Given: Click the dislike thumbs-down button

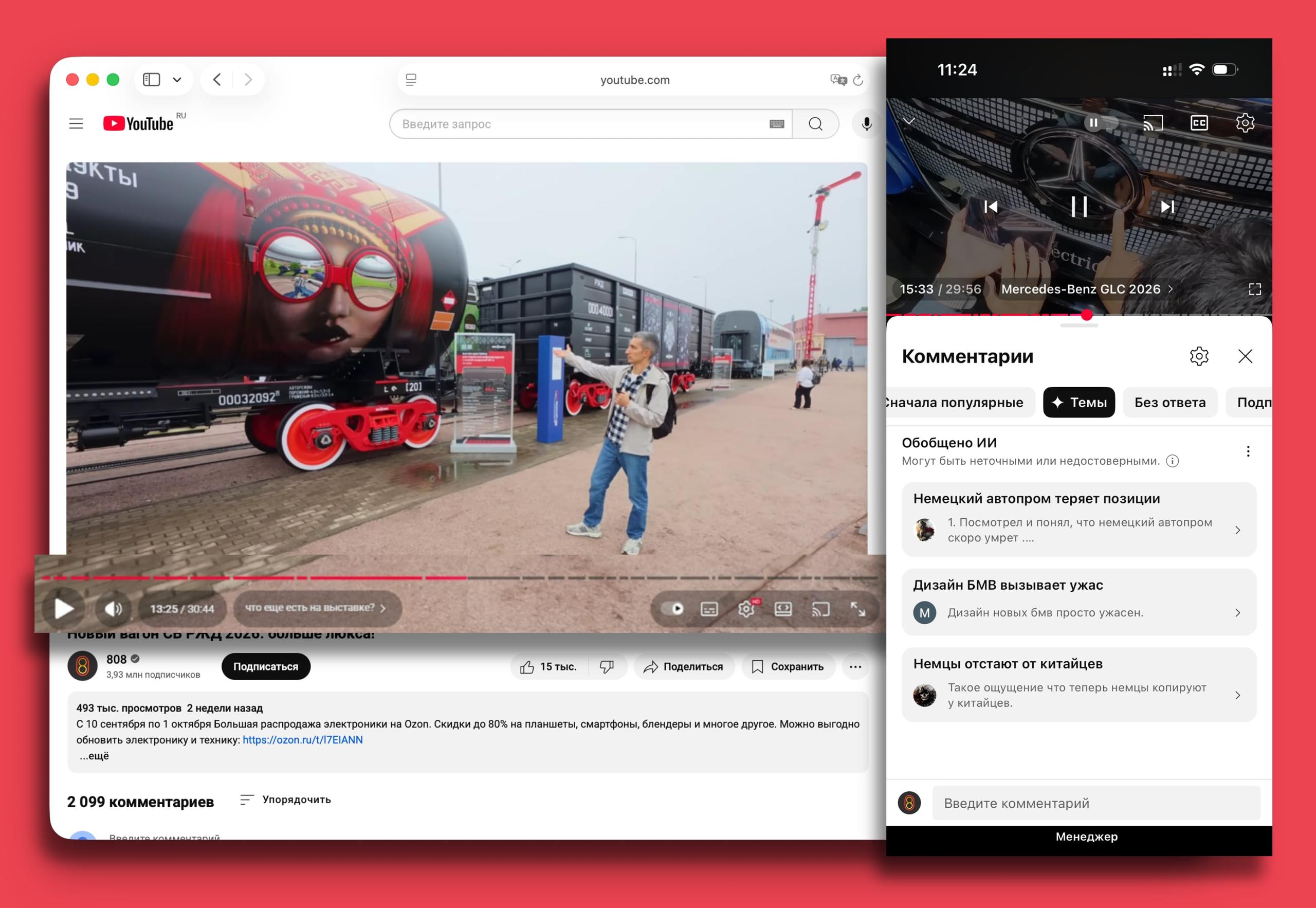Looking at the screenshot, I should tap(607, 667).
